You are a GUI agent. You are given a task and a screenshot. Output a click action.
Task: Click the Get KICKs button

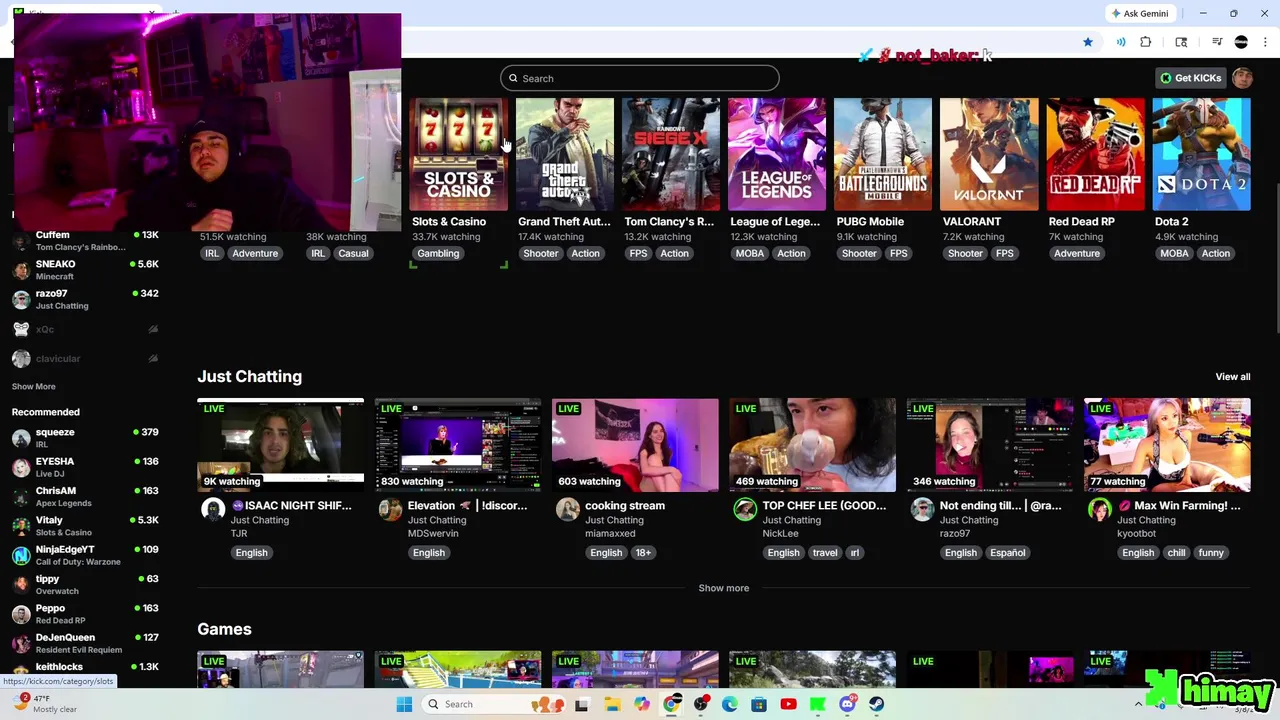coord(1191,78)
